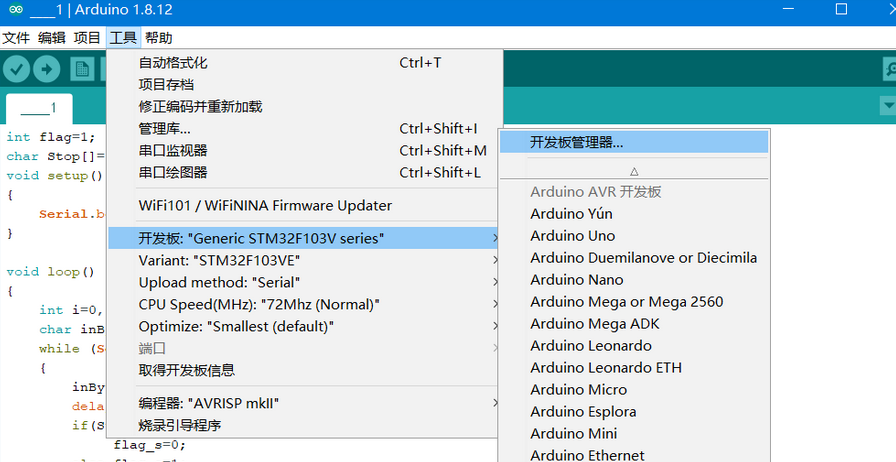Close the 工具 menu in menu bar
Viewport: 896px width, 462px height.
123,38
